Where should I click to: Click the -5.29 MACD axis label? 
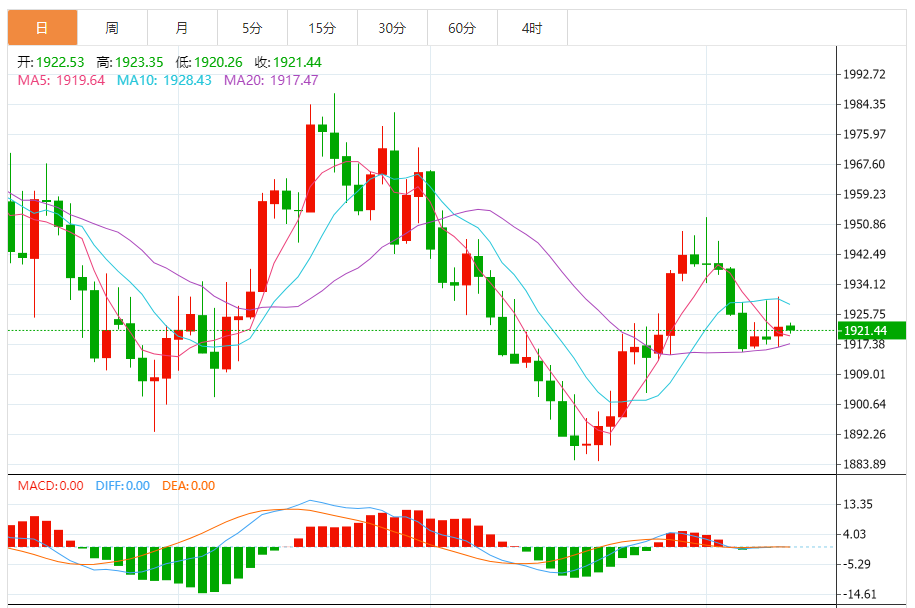(857, 564)
